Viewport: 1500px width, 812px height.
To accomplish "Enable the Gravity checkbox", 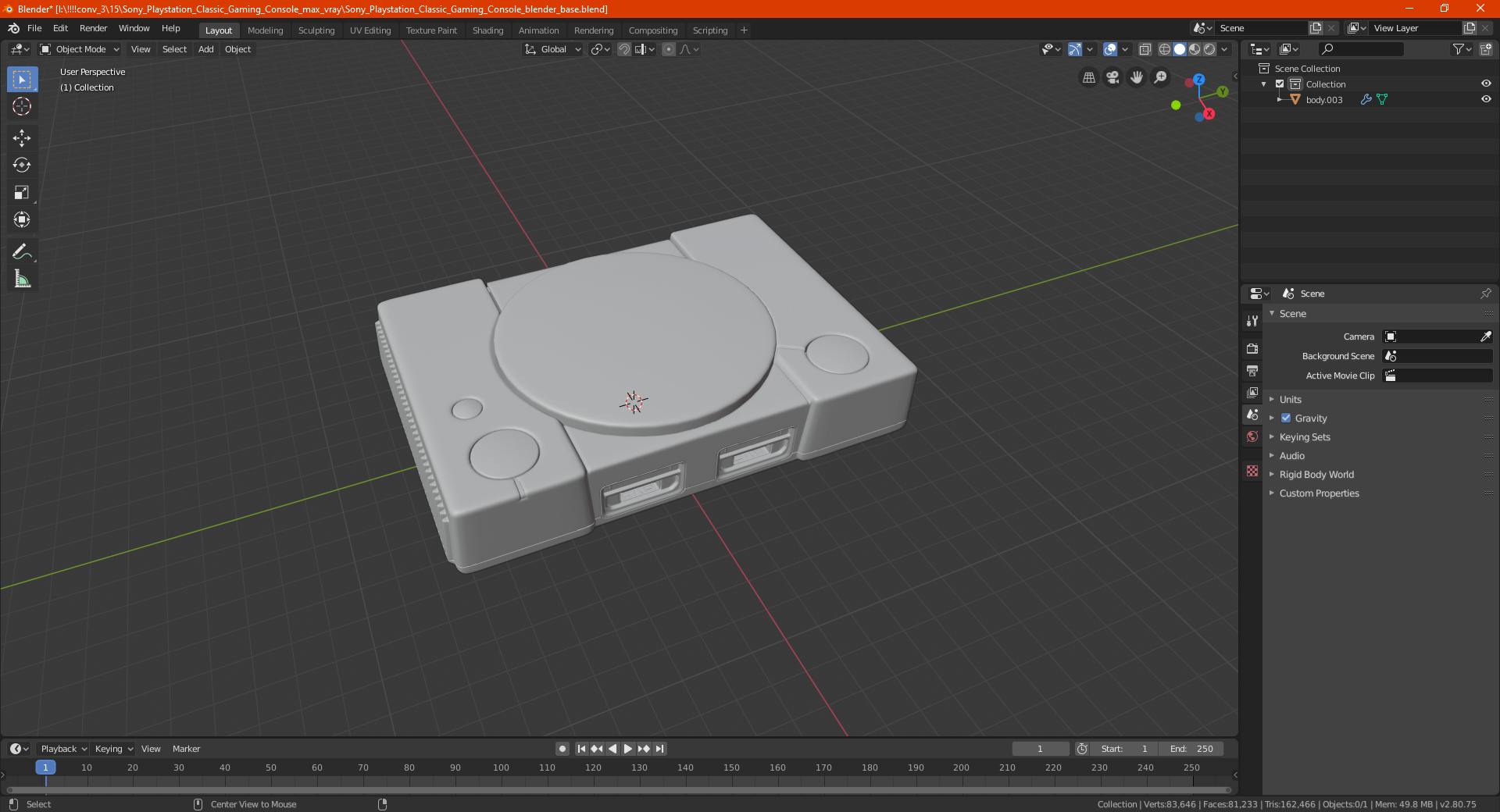I will pyautogui.click(x=1286, y=418).
